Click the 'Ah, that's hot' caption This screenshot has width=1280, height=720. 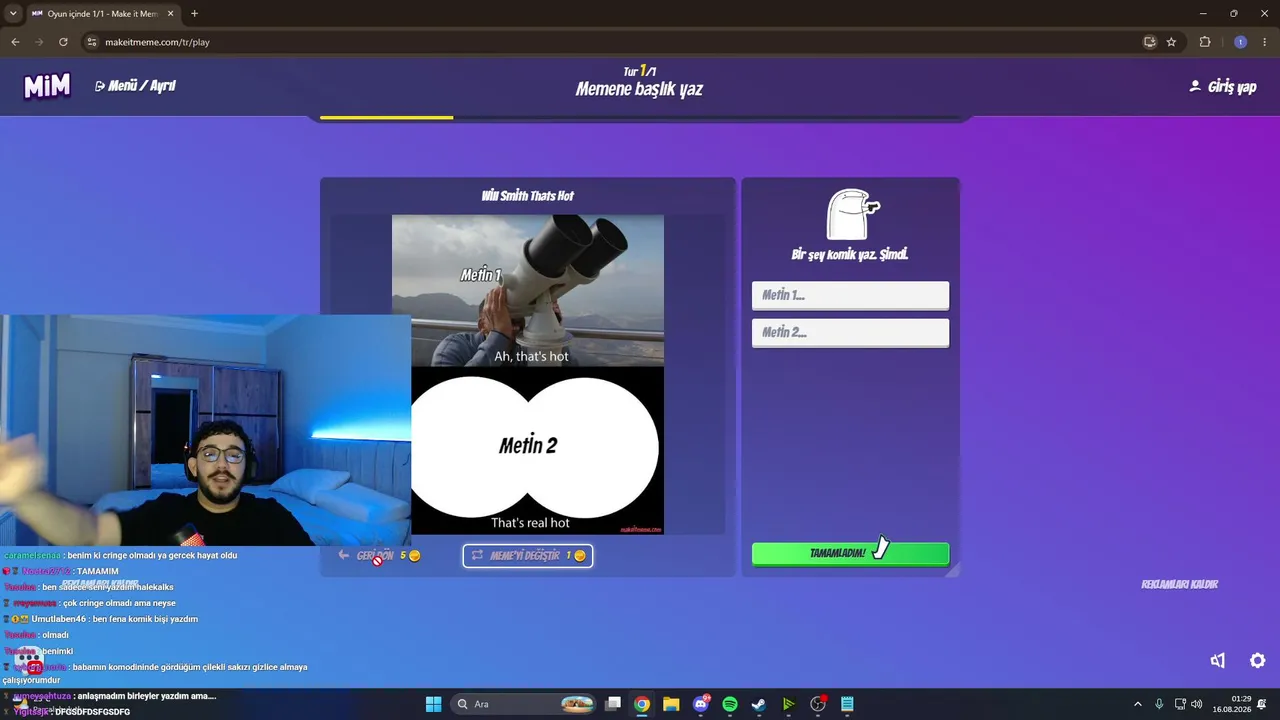531,356
